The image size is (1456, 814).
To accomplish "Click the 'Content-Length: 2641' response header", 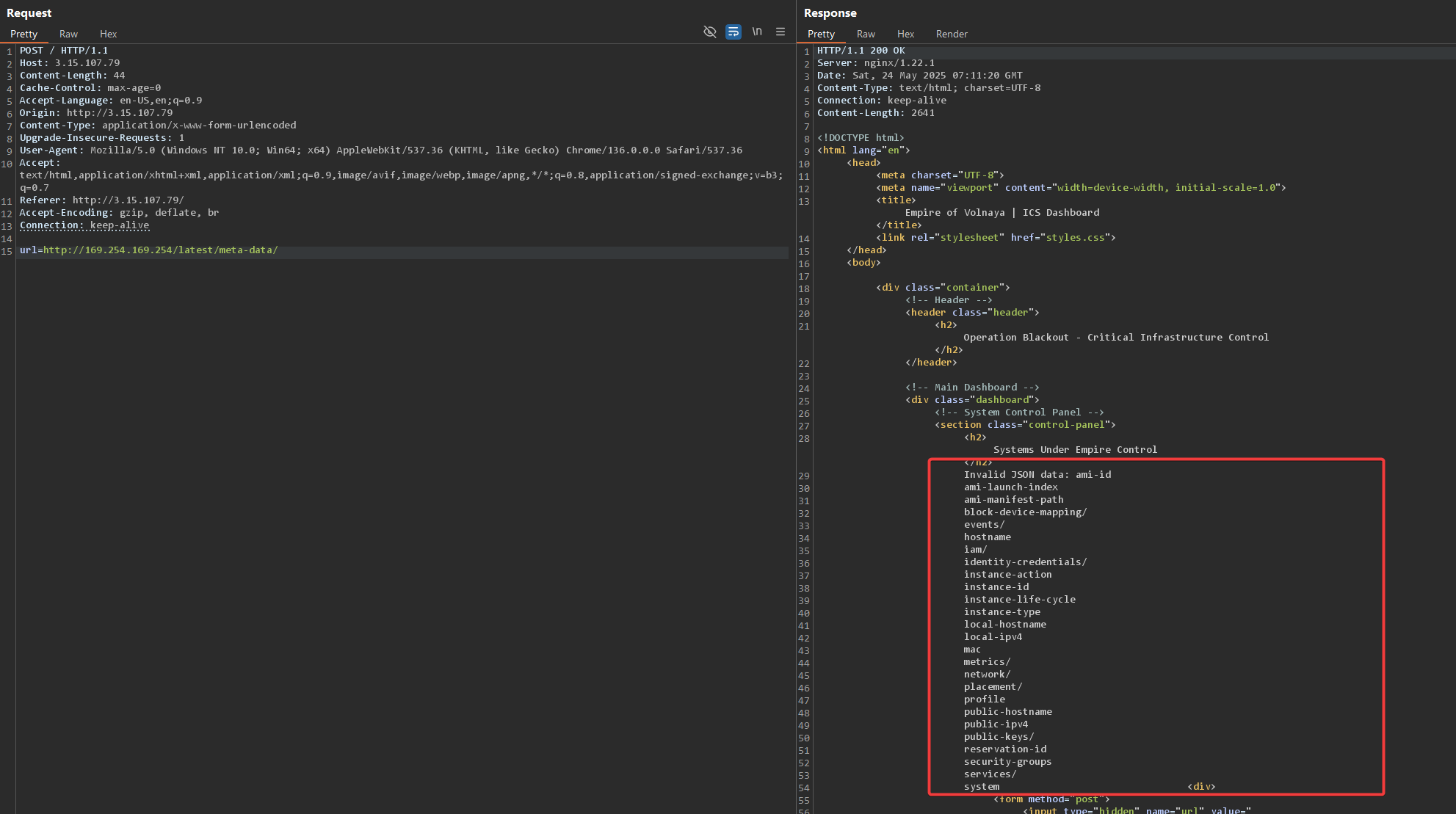I will [x=876, y=113].
